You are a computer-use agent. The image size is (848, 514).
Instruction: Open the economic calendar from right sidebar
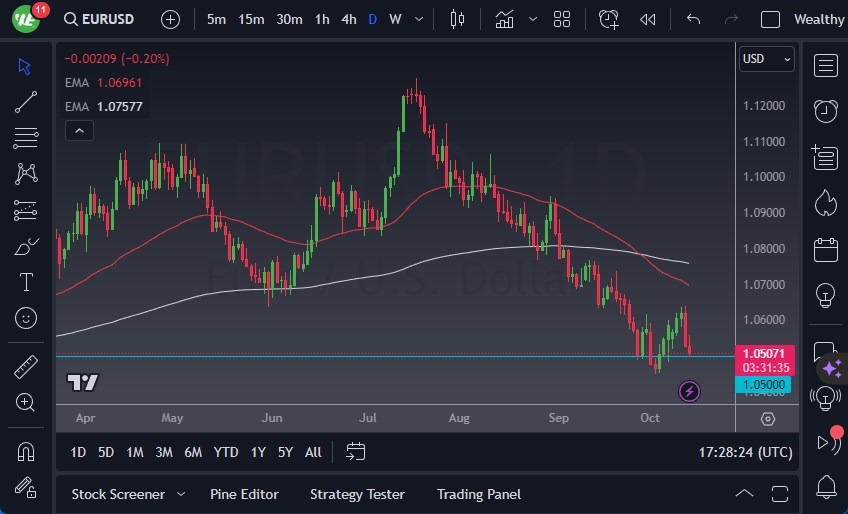[826, 249]
